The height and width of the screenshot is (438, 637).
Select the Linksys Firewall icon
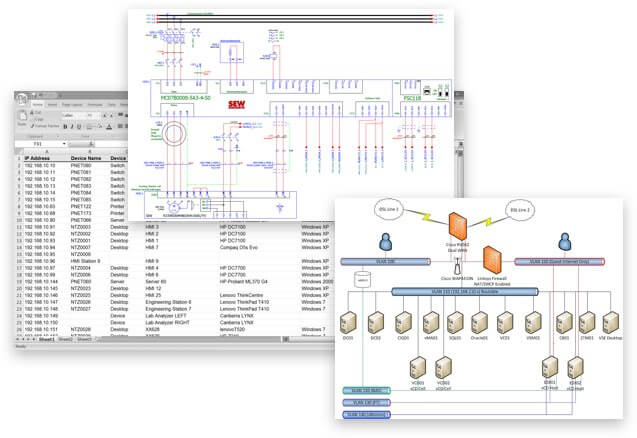(x=492, y=260)
